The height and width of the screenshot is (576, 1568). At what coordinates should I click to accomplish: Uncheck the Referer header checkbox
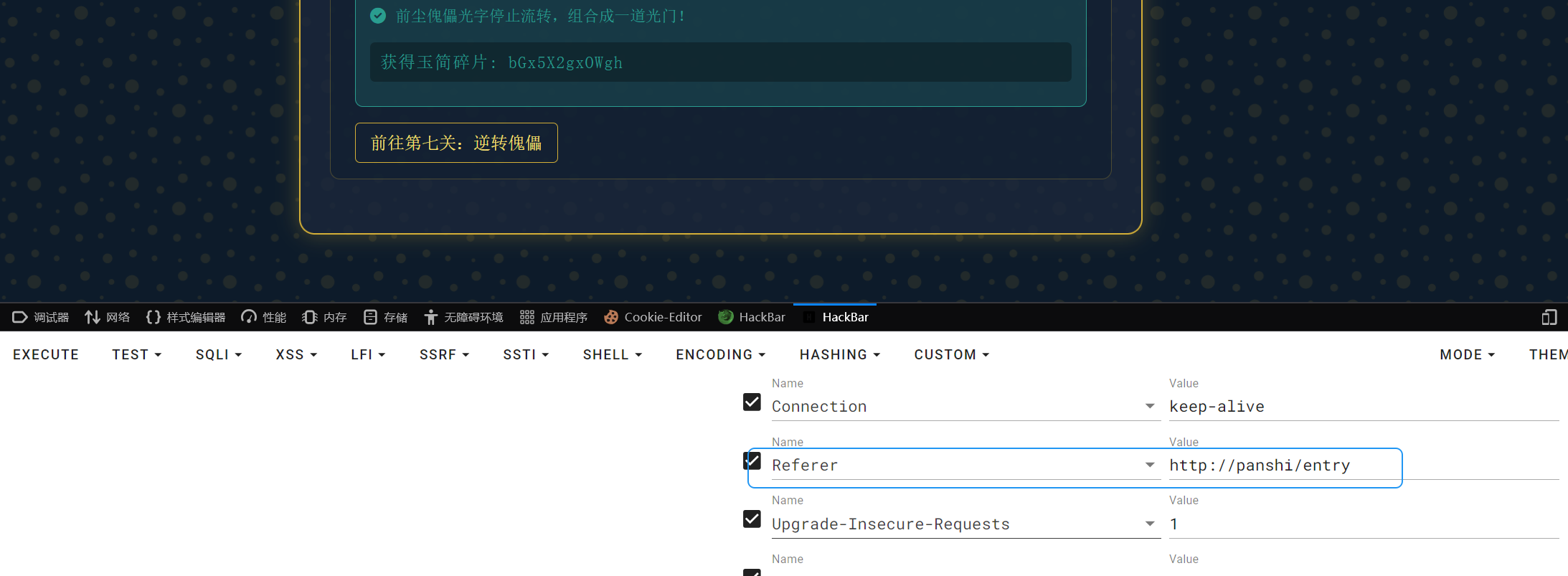752,461
